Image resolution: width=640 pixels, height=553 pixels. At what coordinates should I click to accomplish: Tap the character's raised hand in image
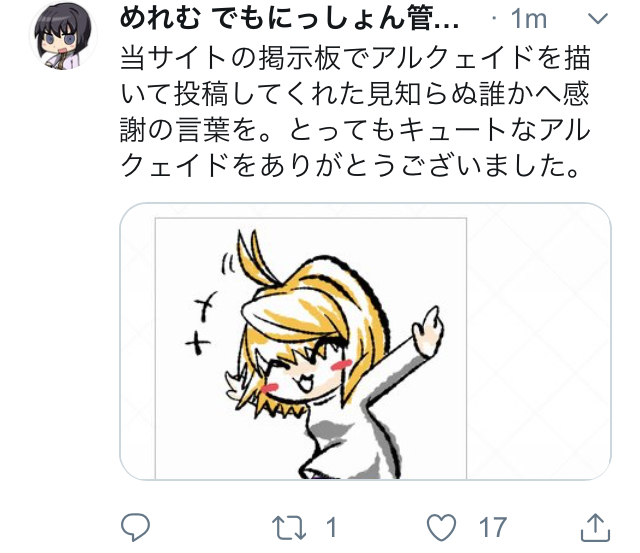tap(428, 332)
